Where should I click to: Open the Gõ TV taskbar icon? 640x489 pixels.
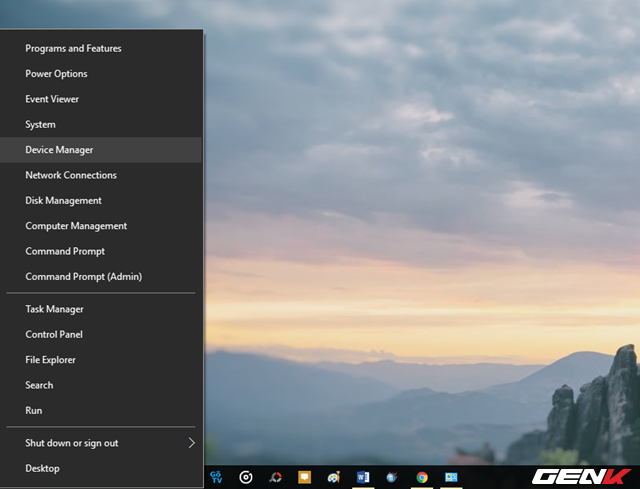(x=216, y=477)
